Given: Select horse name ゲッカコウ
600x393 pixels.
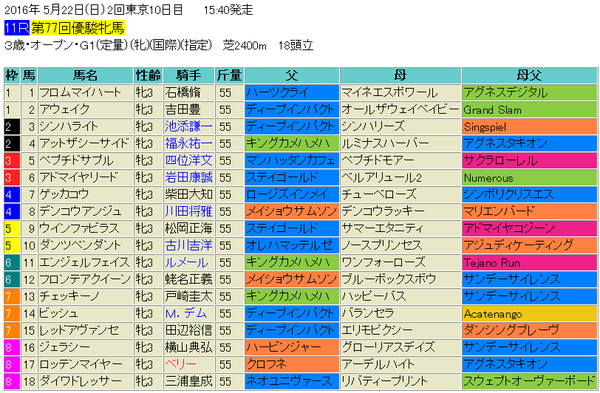Looking at the screenshot, I should (x=64, y=194).
